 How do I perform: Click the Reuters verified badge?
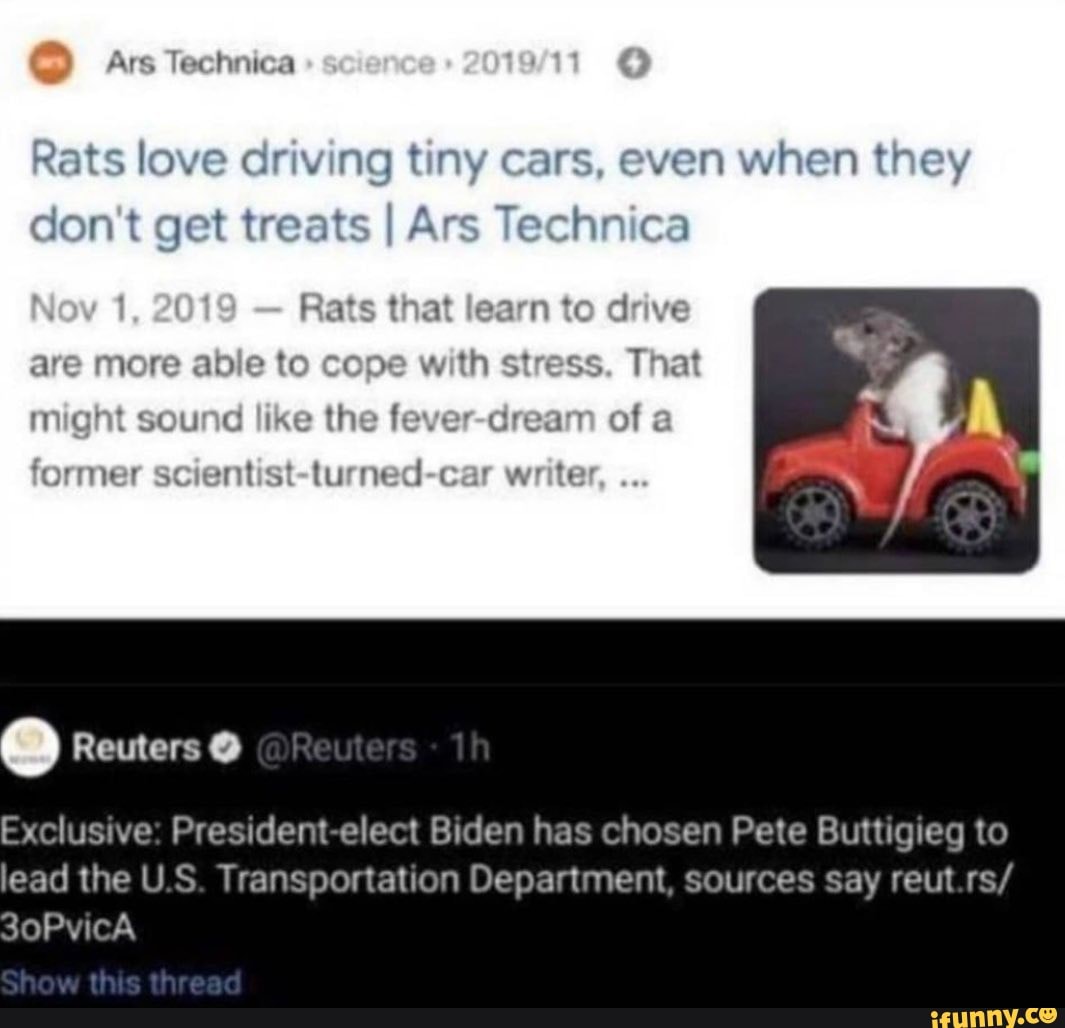[225, 748]
